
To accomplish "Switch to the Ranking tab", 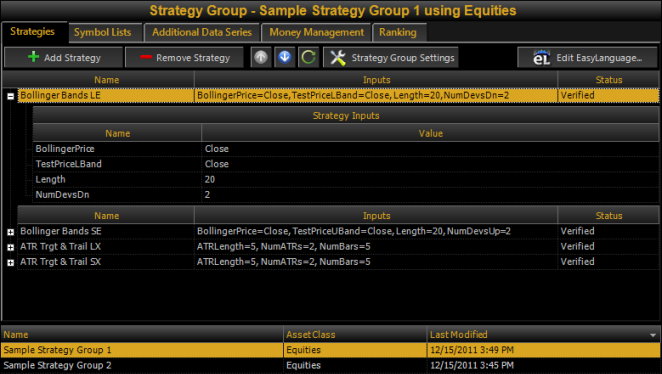I will (x=398, y=33).
